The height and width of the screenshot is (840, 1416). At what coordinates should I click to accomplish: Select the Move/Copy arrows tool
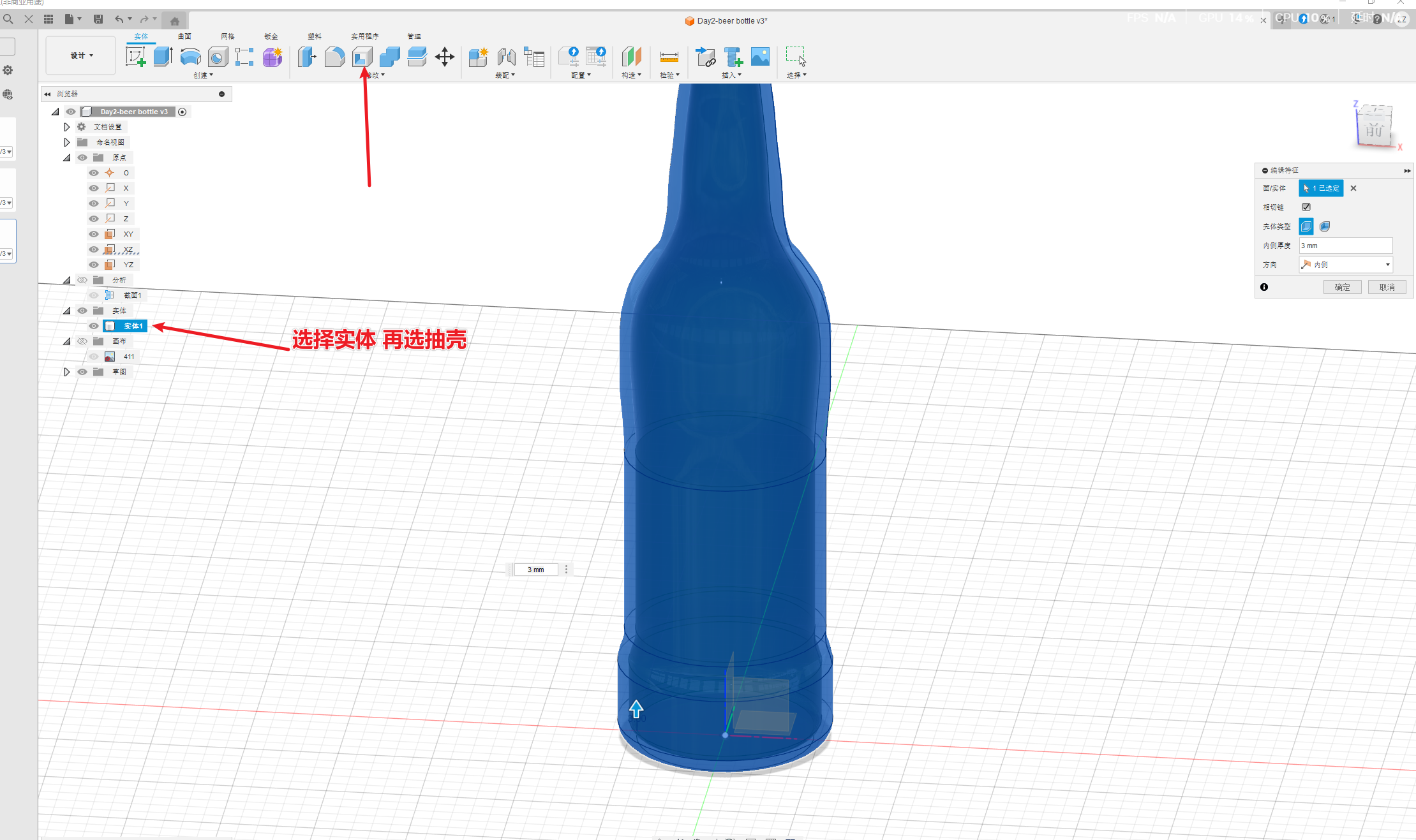point(445,57)
